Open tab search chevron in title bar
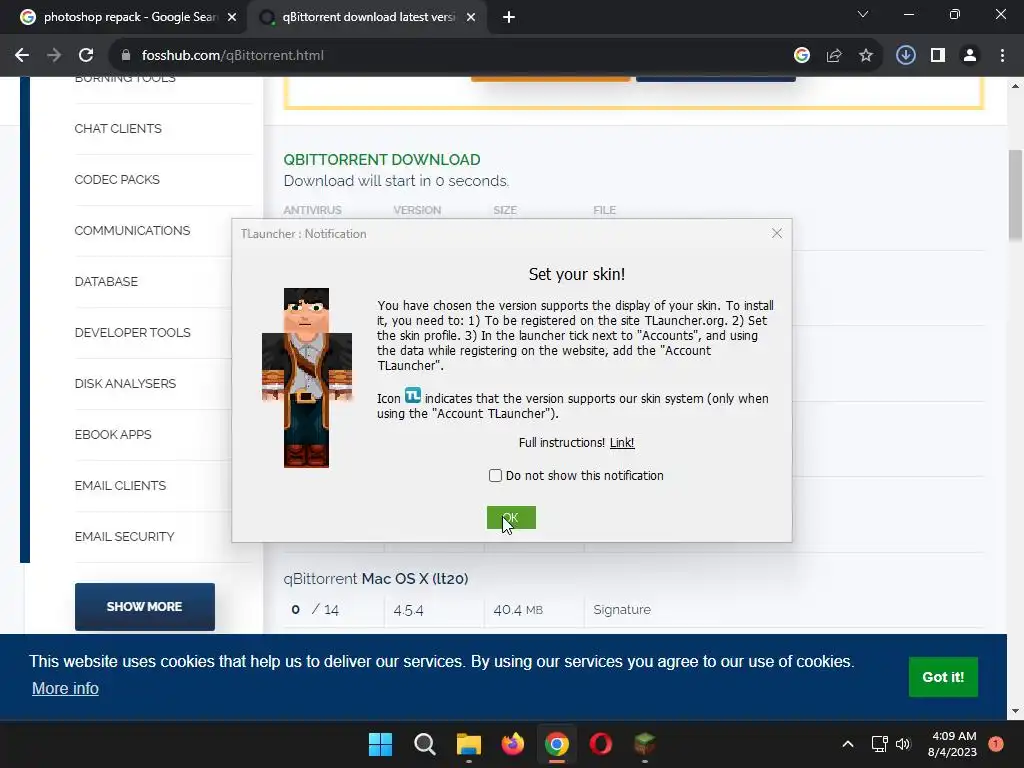 tap(863, 14)
